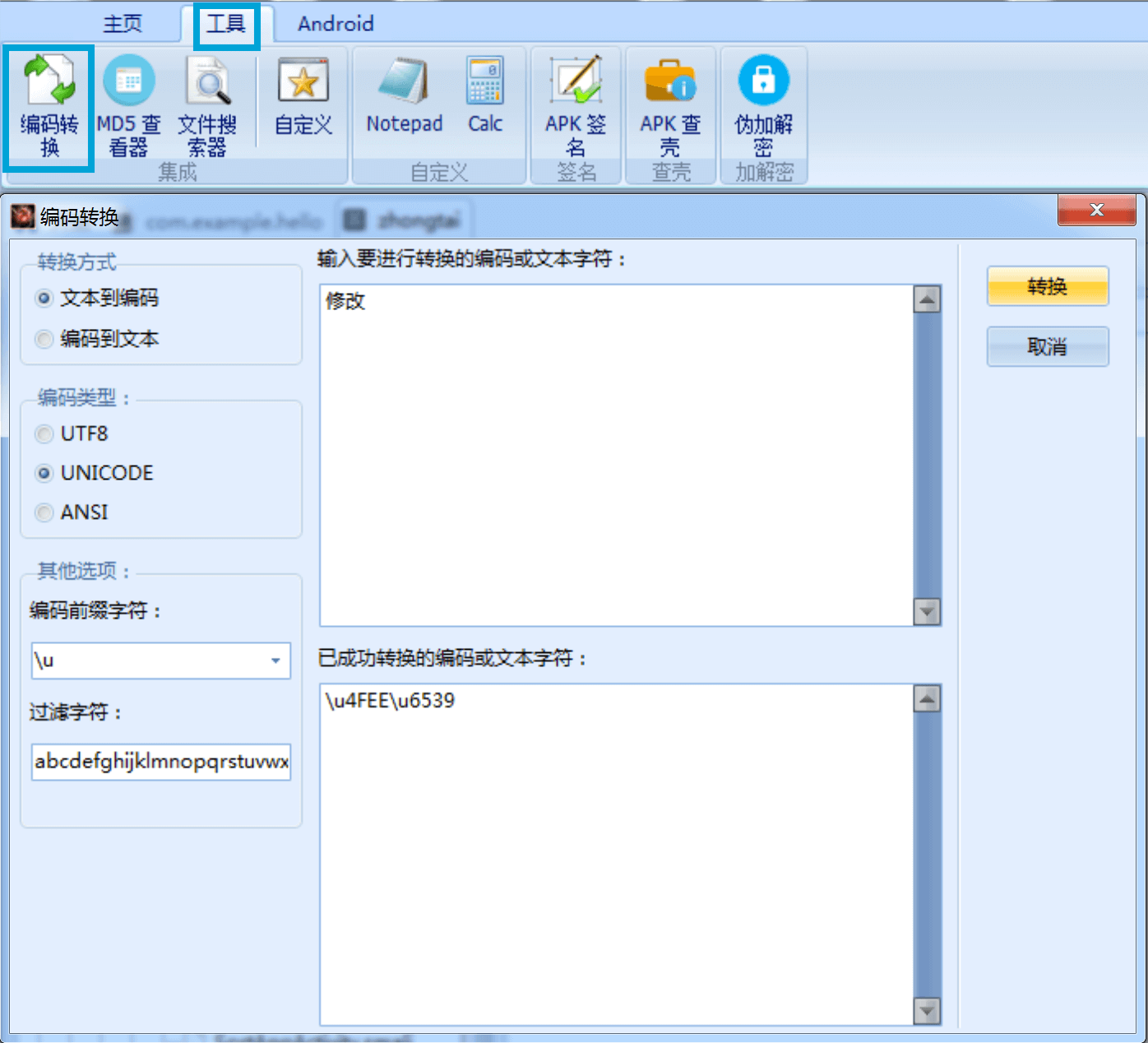Open the 编码转换 encoding converter tool
Image resolution: width=1148 pixels, height=1043 pixels.
tap(49, 107)
